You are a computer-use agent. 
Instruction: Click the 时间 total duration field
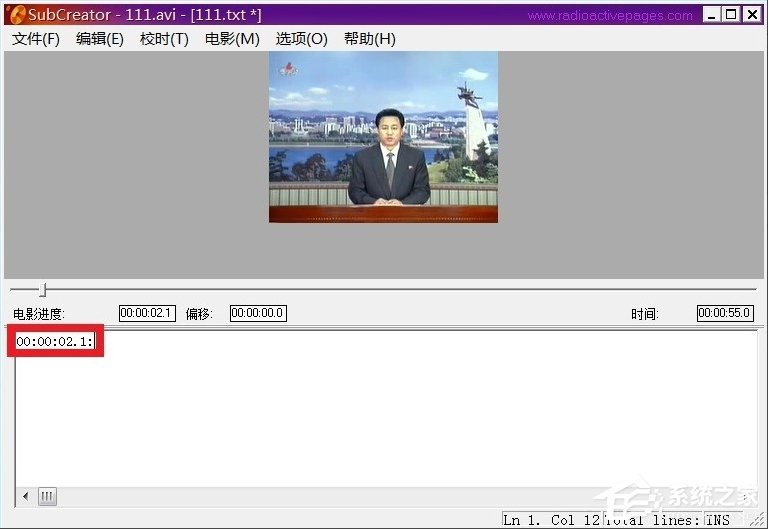click(724, 313)
